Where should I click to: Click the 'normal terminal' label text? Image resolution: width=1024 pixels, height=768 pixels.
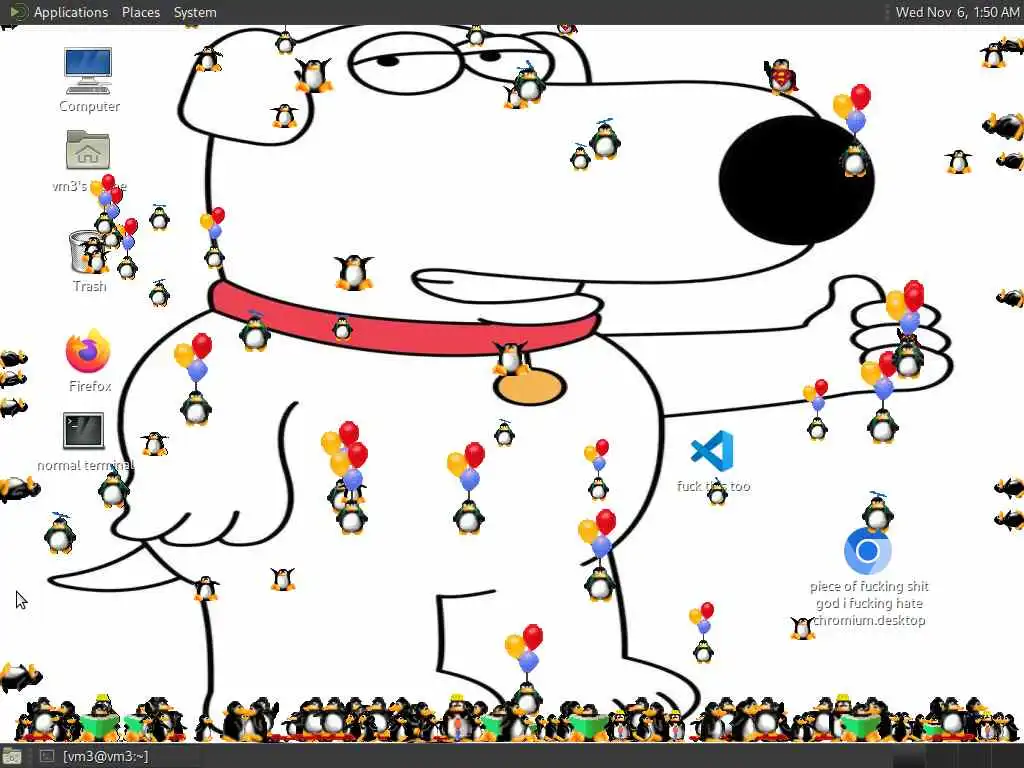pyautogui.click(x=86, y=465)
